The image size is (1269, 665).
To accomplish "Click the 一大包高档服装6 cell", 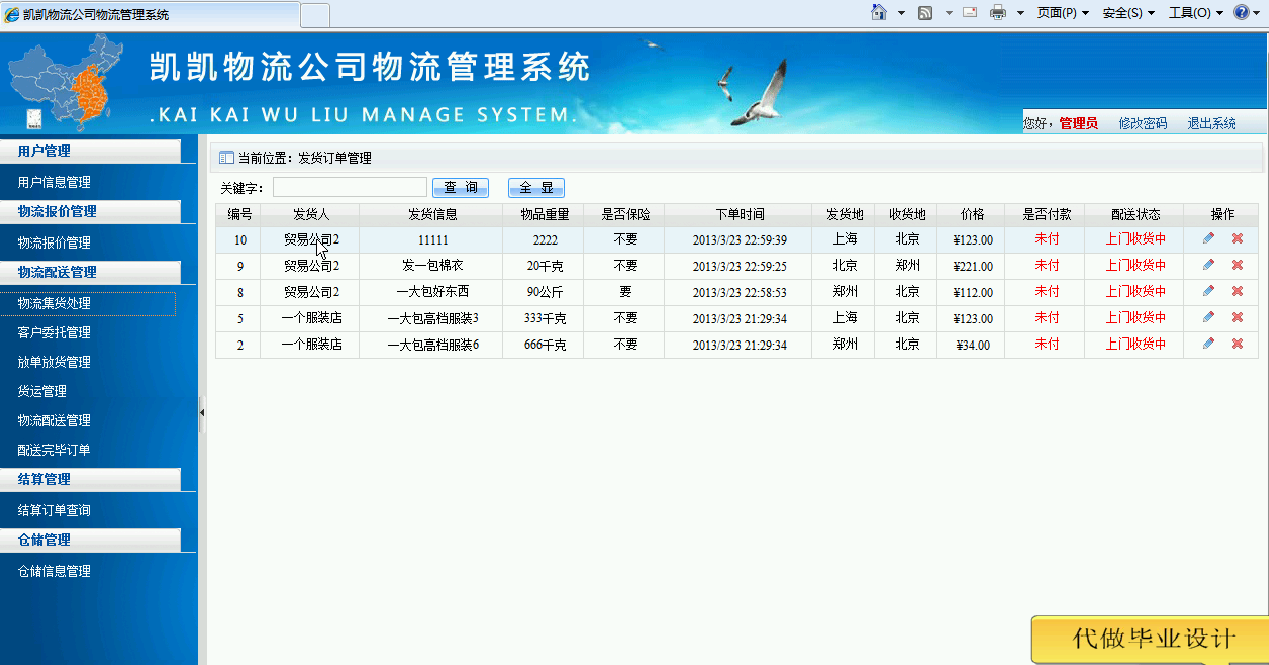I will point(432,344).
